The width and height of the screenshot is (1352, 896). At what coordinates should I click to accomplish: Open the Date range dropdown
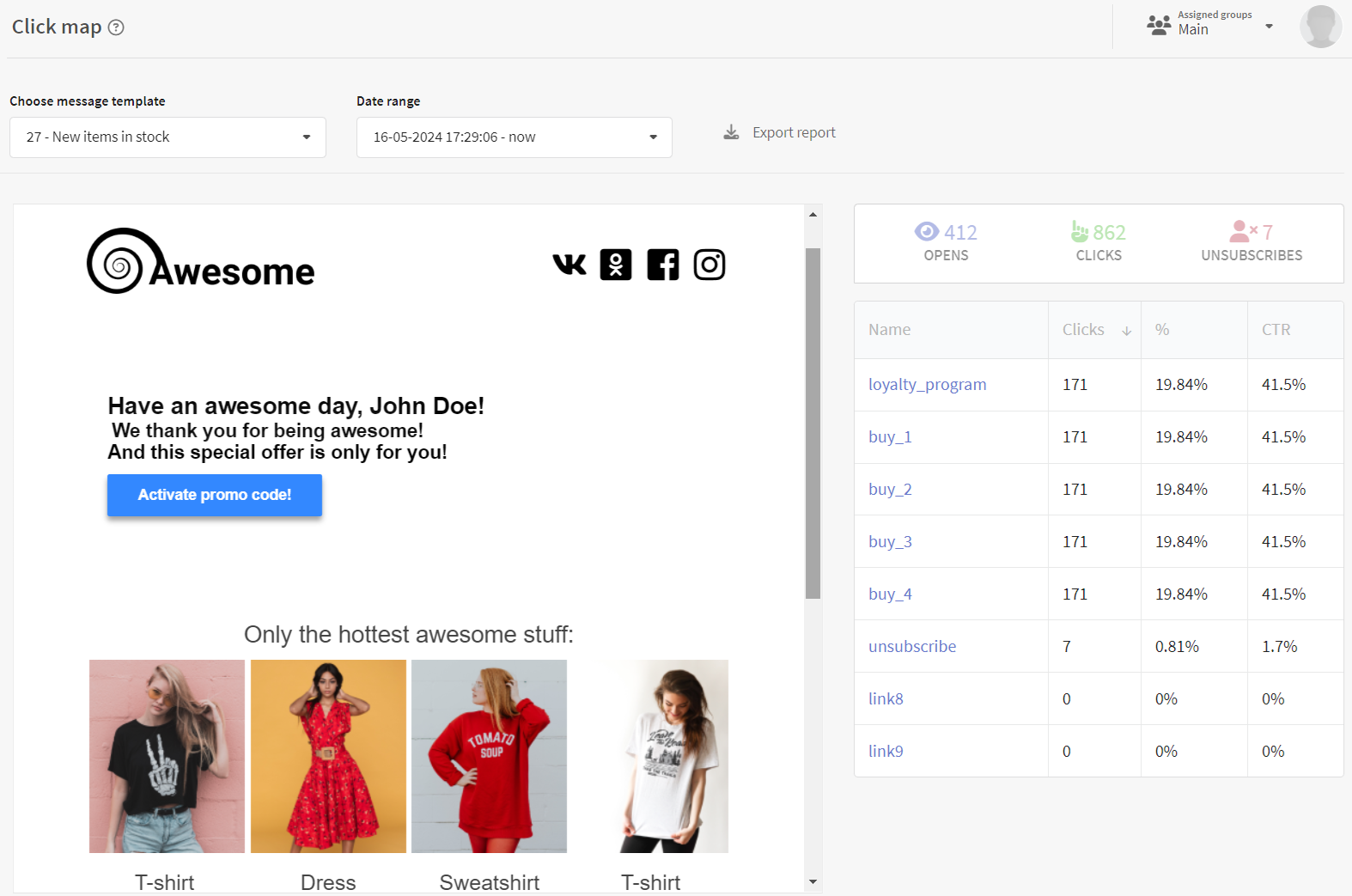pyautogui.click(x=515, y=137)
